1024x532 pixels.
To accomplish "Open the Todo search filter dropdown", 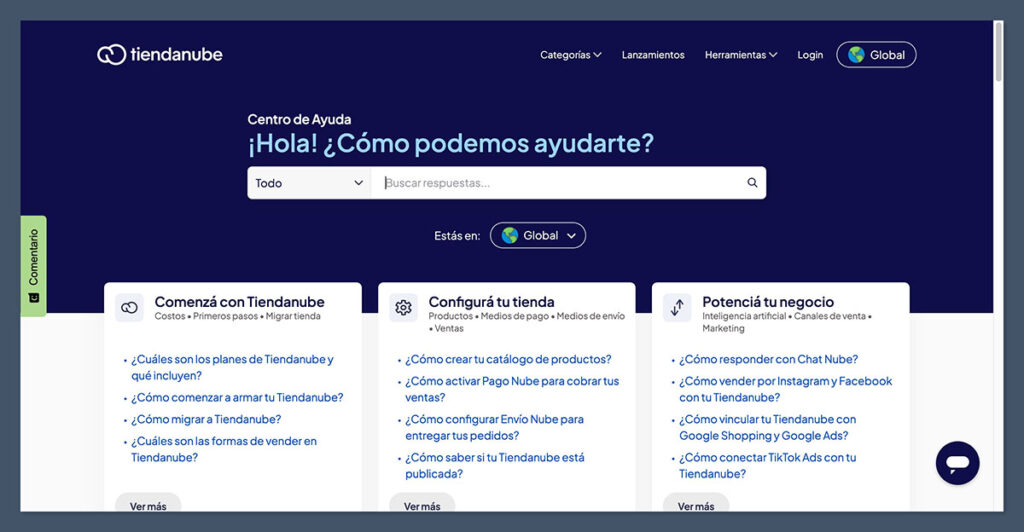I will [x=309, y=183].
